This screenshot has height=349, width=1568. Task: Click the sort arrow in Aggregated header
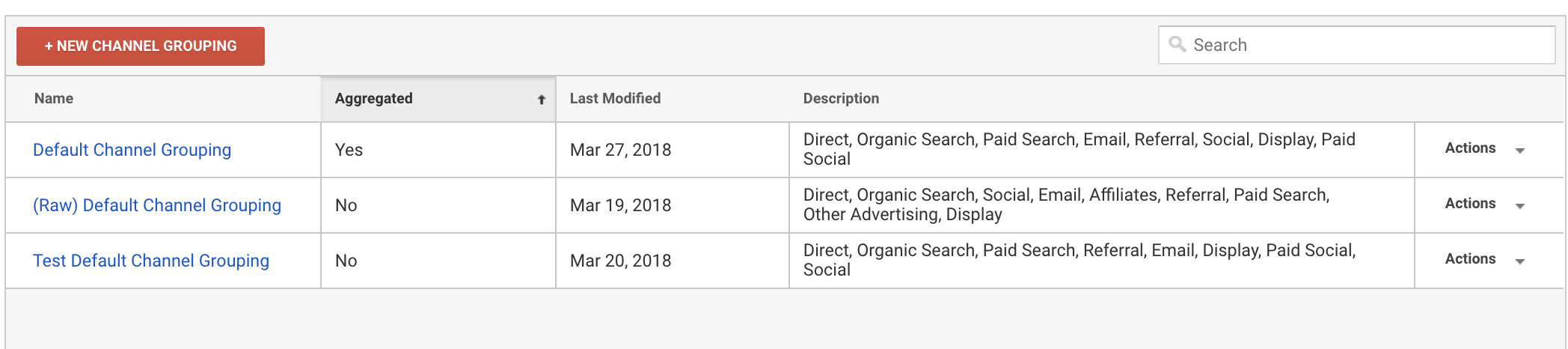tap(541, 100)
